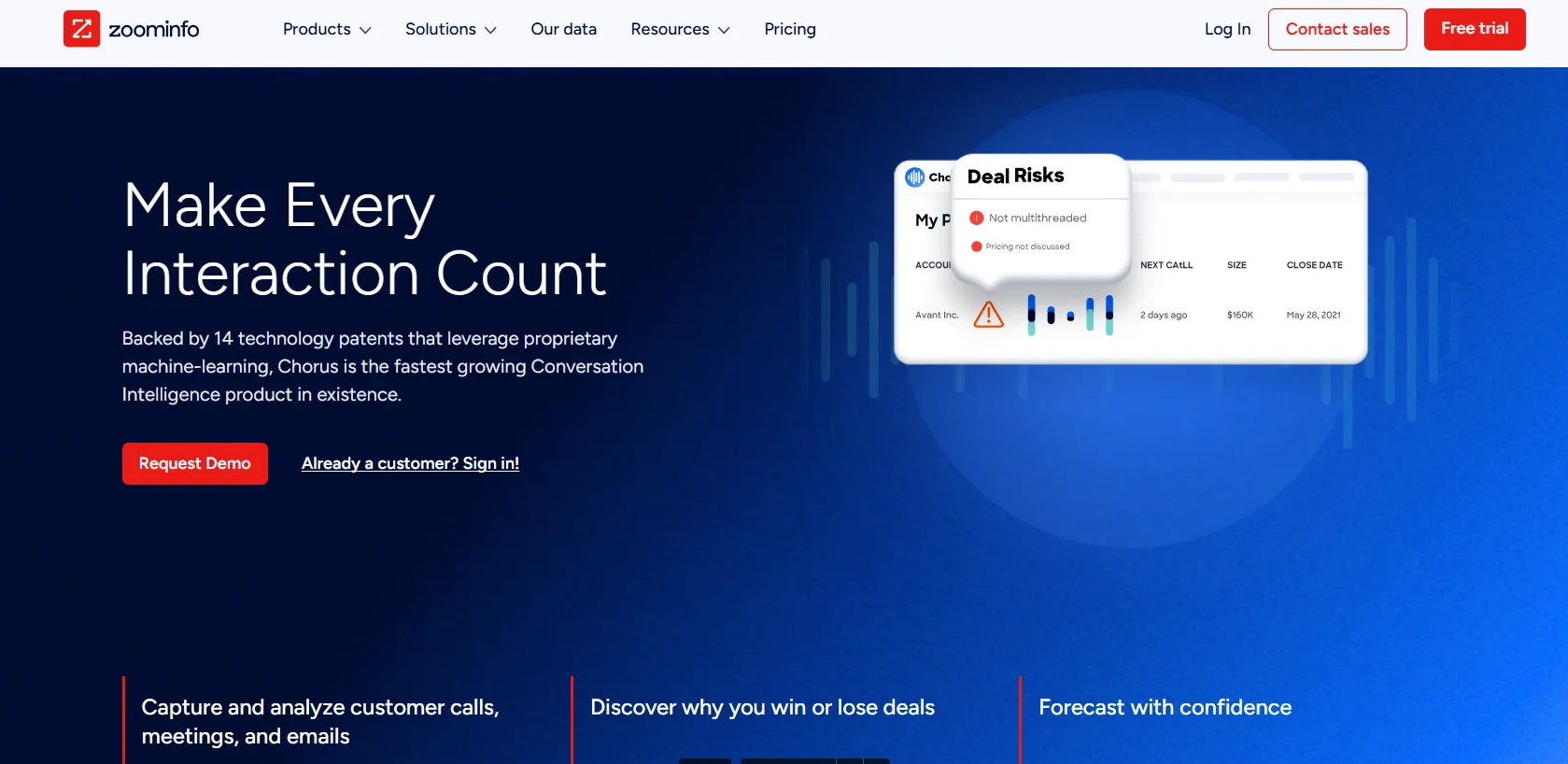Click the orange warning triangle icon
This screenshot has height=764, width=1568.
(x=988, y=315)
